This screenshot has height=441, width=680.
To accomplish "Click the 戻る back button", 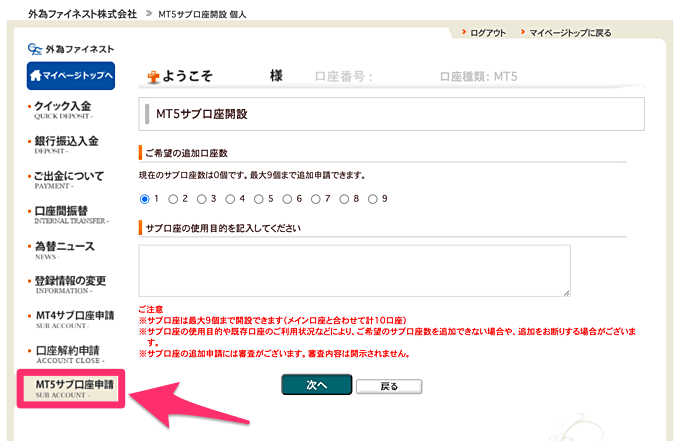I will point(389,386).
